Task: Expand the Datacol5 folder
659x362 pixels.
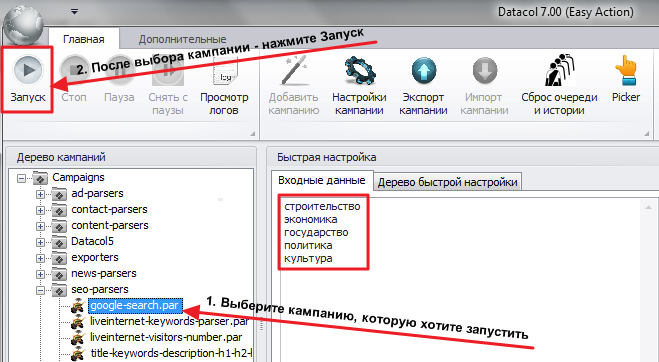Action: pyautogui.click(x=40, y=242)
